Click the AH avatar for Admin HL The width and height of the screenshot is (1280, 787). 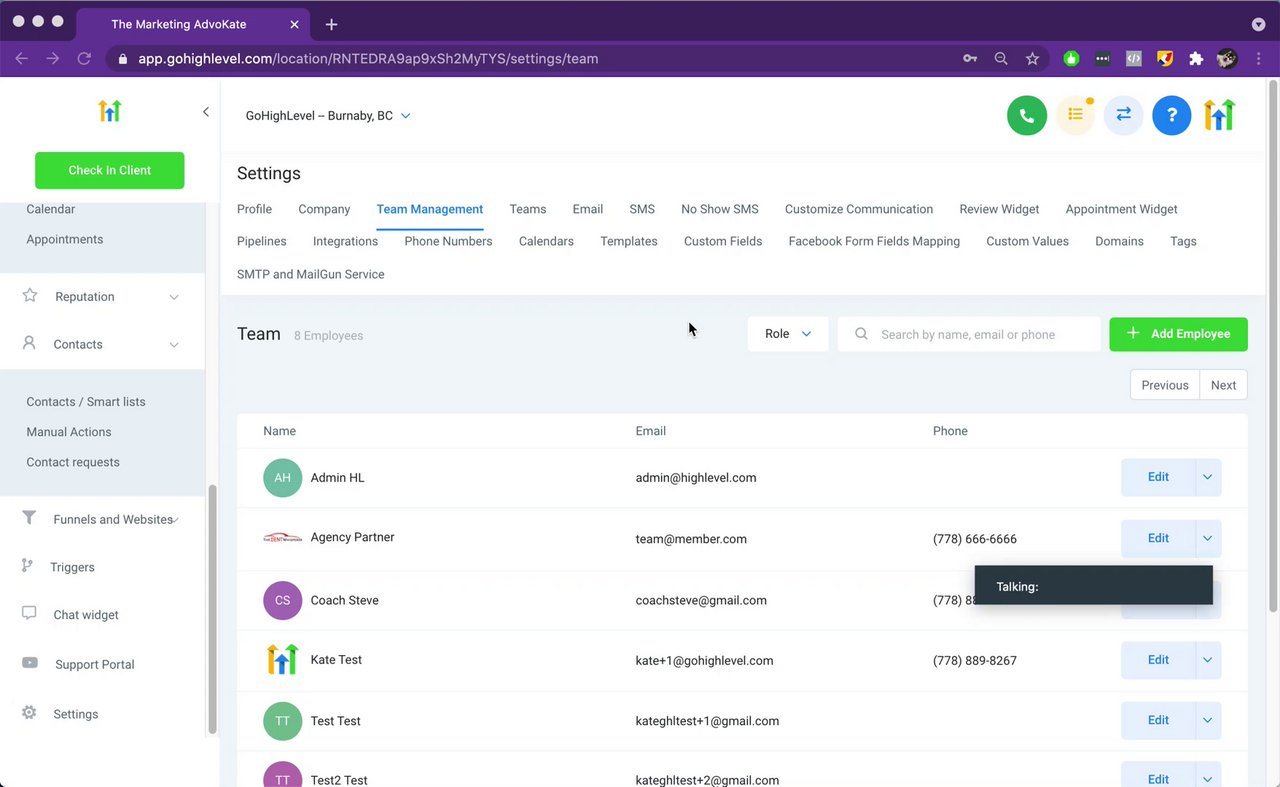point(282,478)
